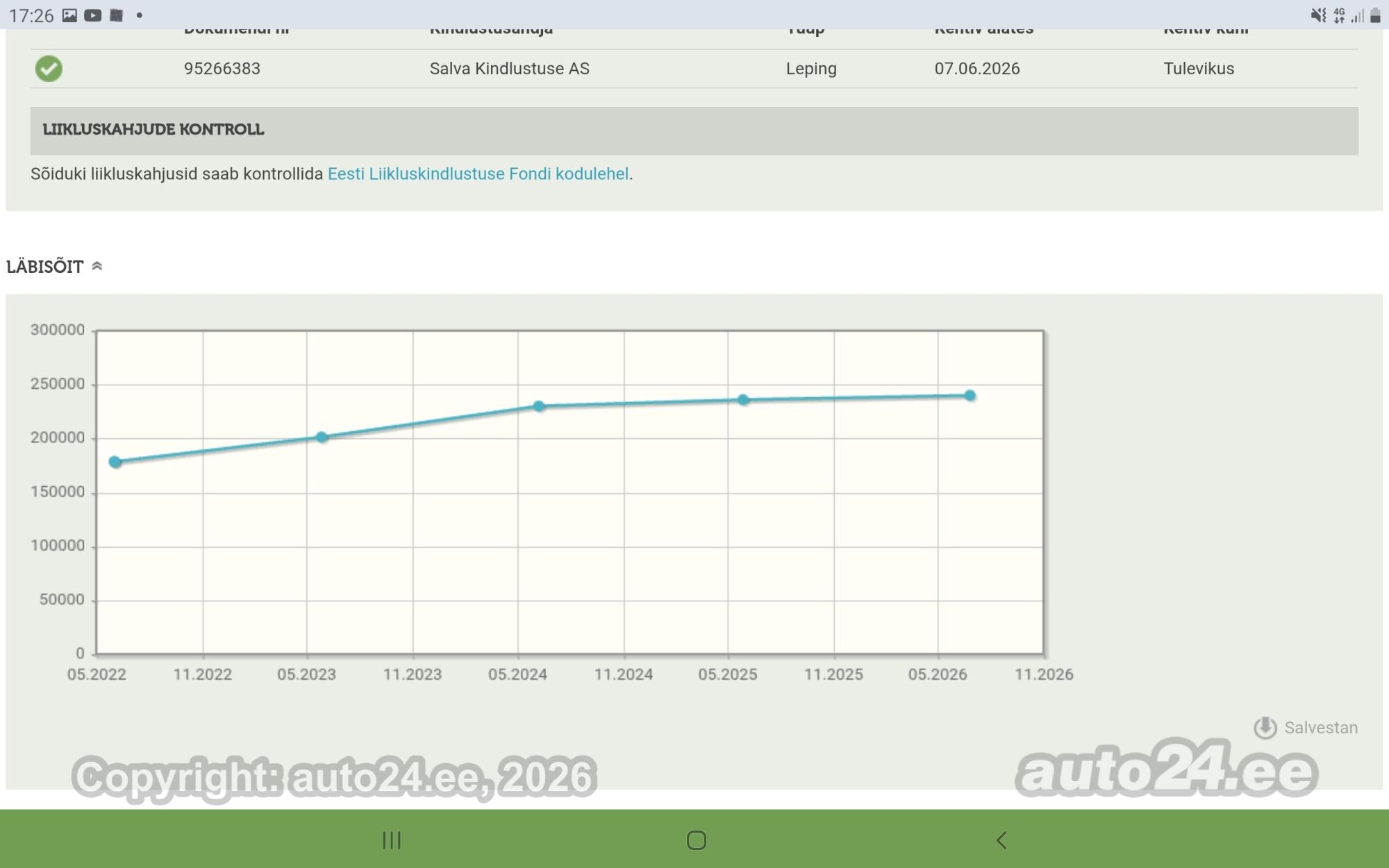Tap the muted sound icon in status bar

point(1318,15)
